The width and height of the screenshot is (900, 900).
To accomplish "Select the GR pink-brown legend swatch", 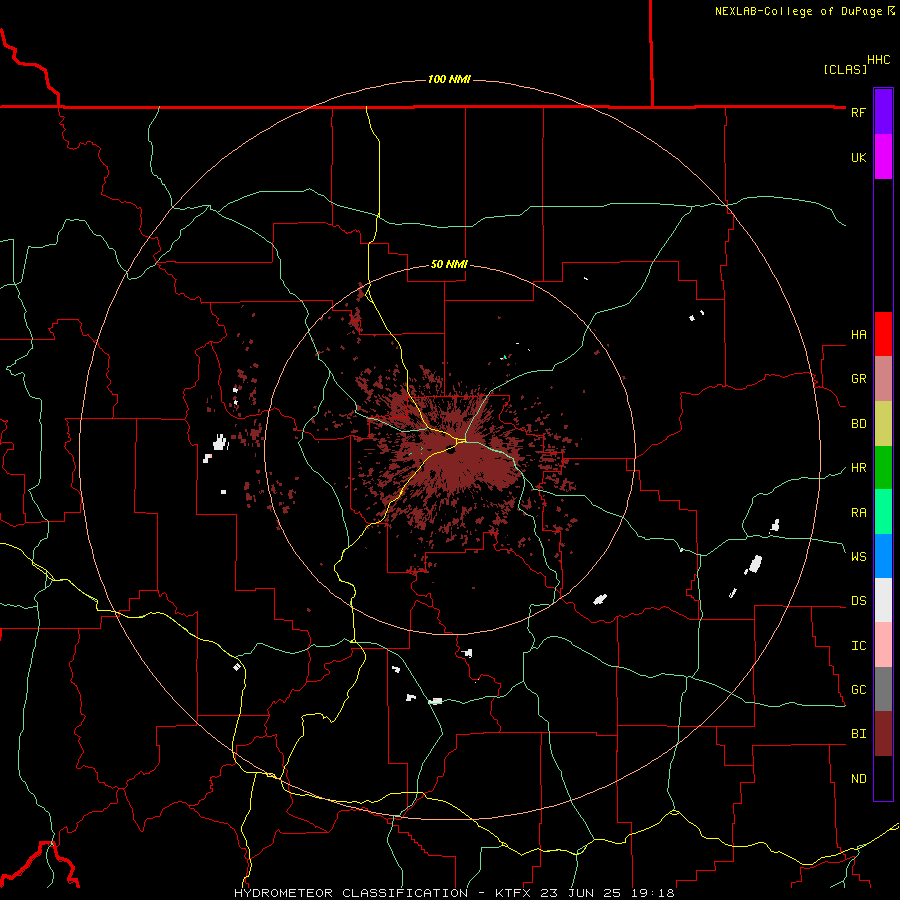I will point(883,378).
